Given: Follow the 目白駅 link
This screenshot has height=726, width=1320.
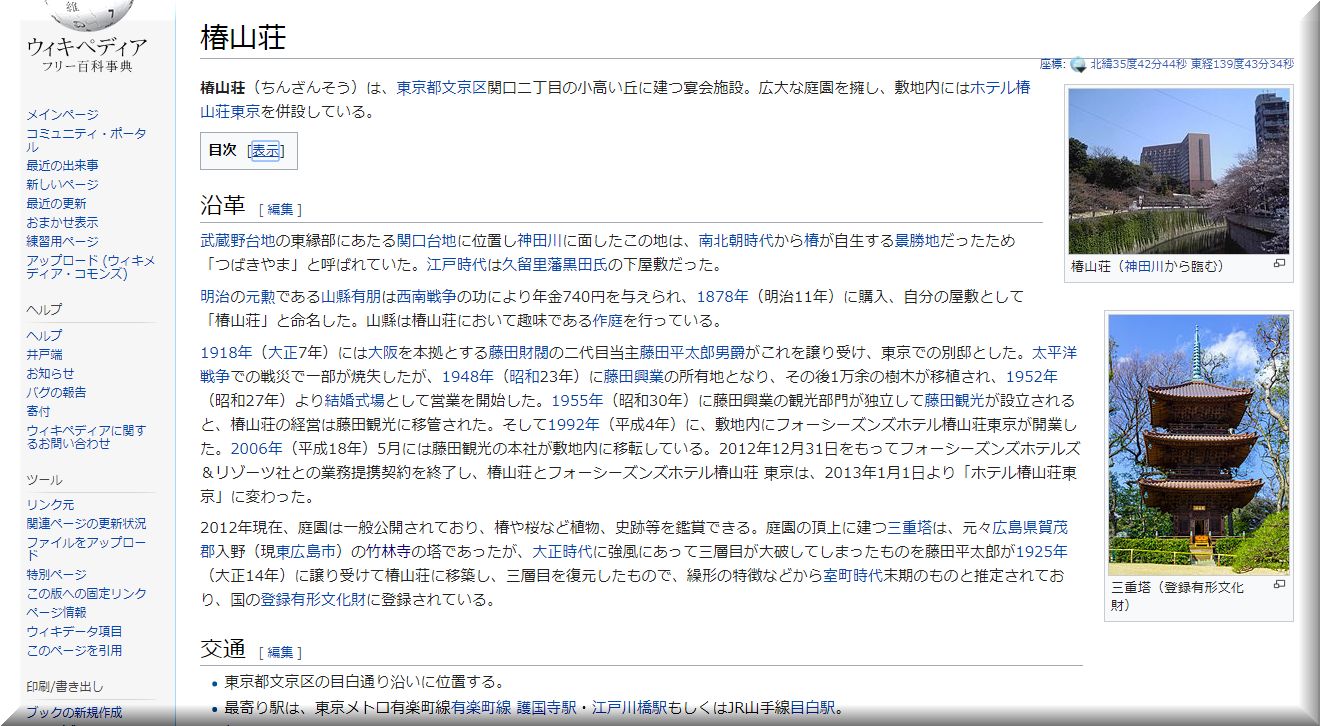Looking at the screenshot, I should 813,708.
